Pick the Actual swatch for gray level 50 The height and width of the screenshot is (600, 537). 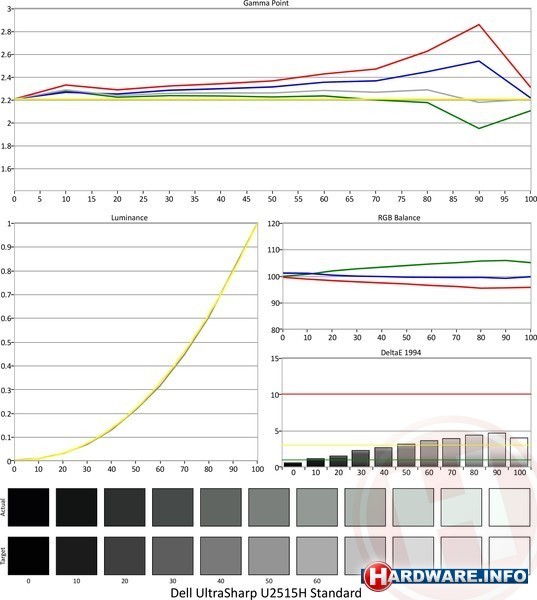coord(269,507)
